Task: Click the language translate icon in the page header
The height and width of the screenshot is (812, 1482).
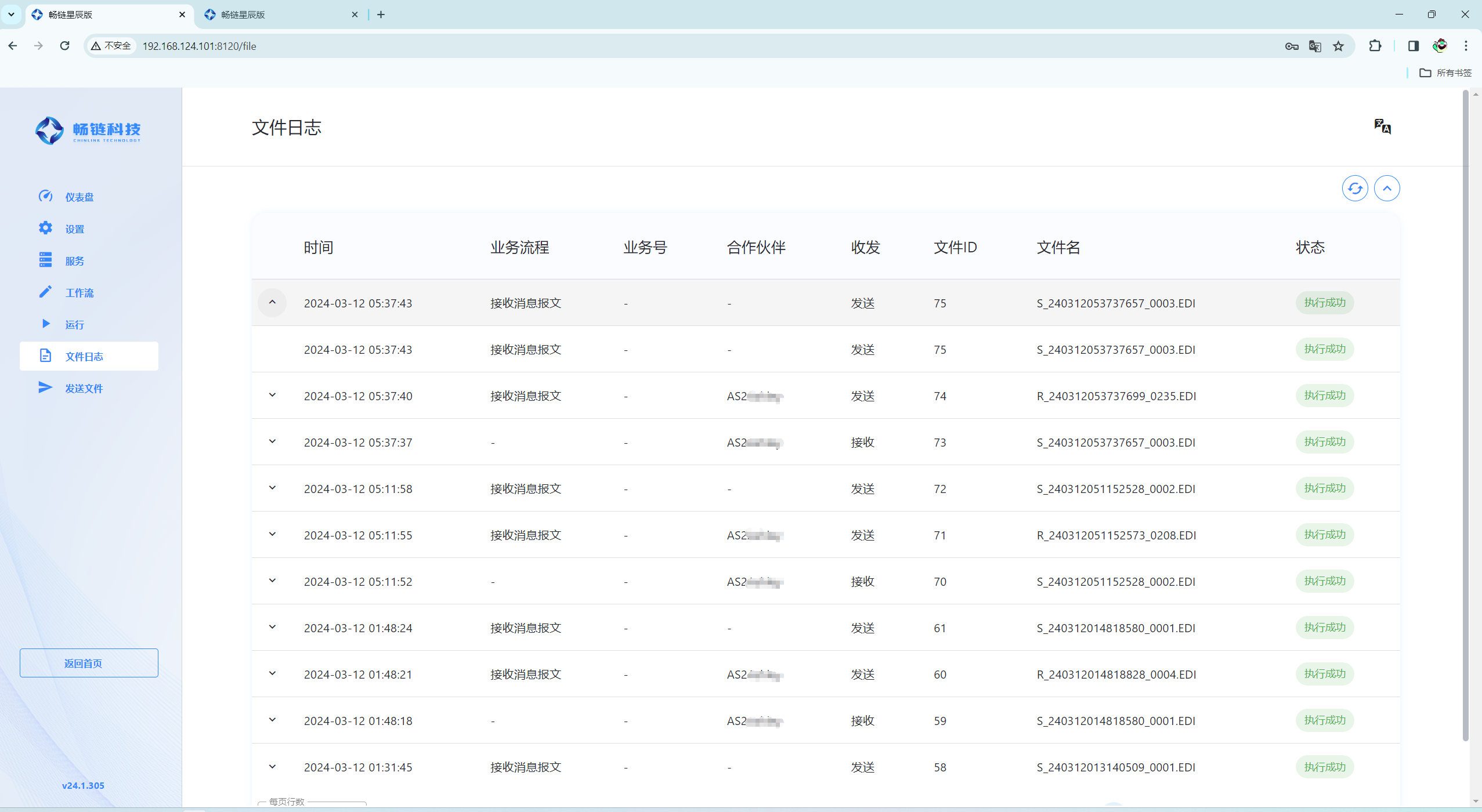Action: pyautogui.click(x=1382, y=126)
